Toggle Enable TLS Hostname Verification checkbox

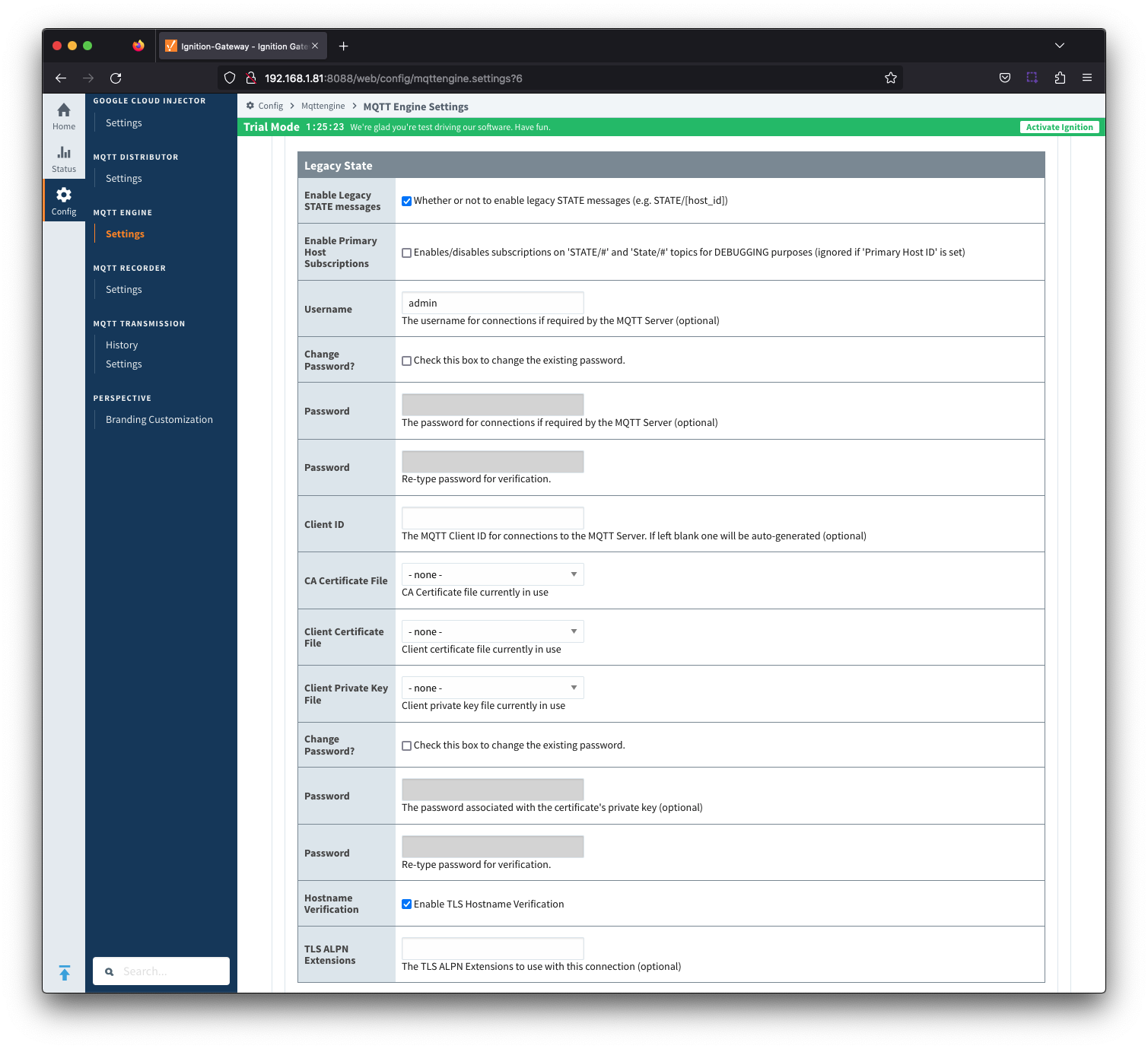[x=407, y=904]
